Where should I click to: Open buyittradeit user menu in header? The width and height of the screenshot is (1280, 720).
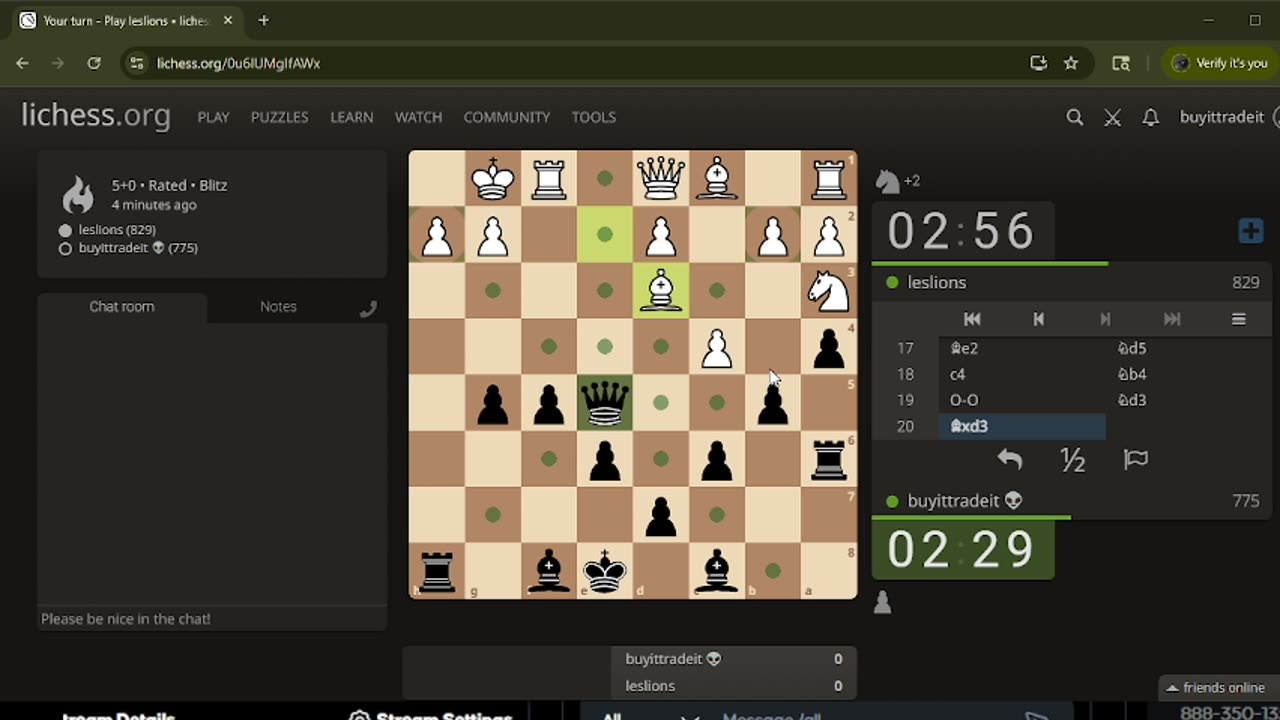[1222, 117]
